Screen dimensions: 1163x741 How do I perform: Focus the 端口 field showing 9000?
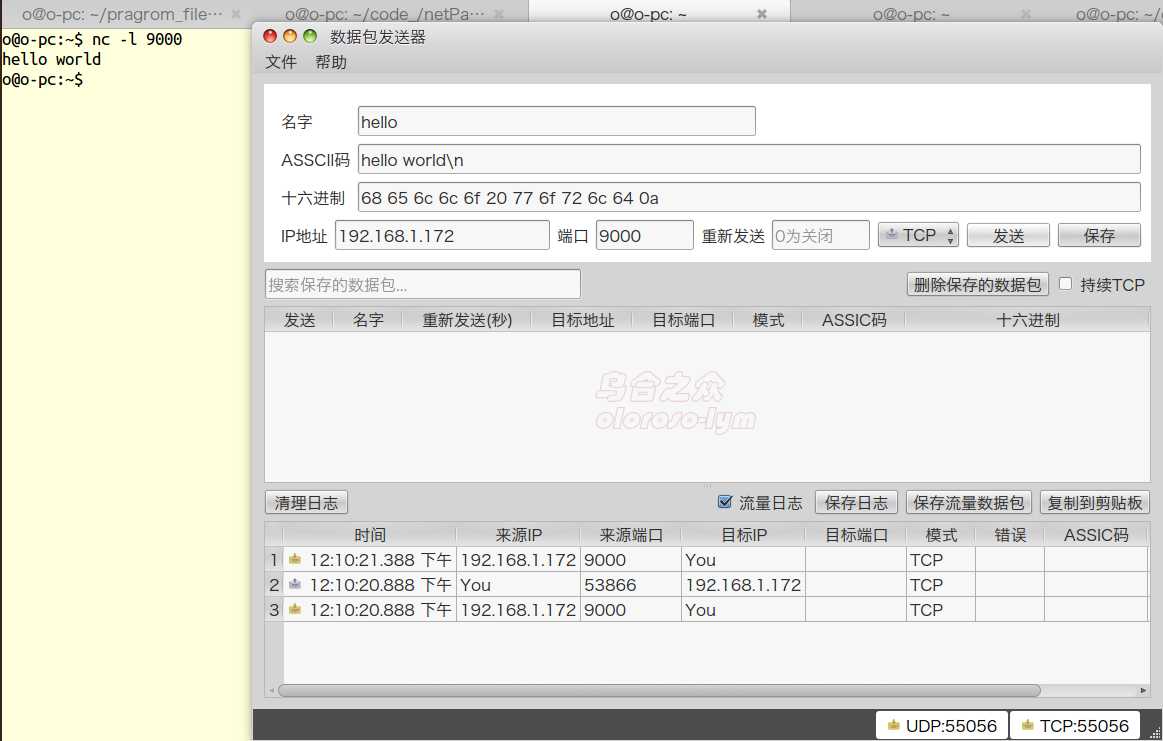pos(645,235)
